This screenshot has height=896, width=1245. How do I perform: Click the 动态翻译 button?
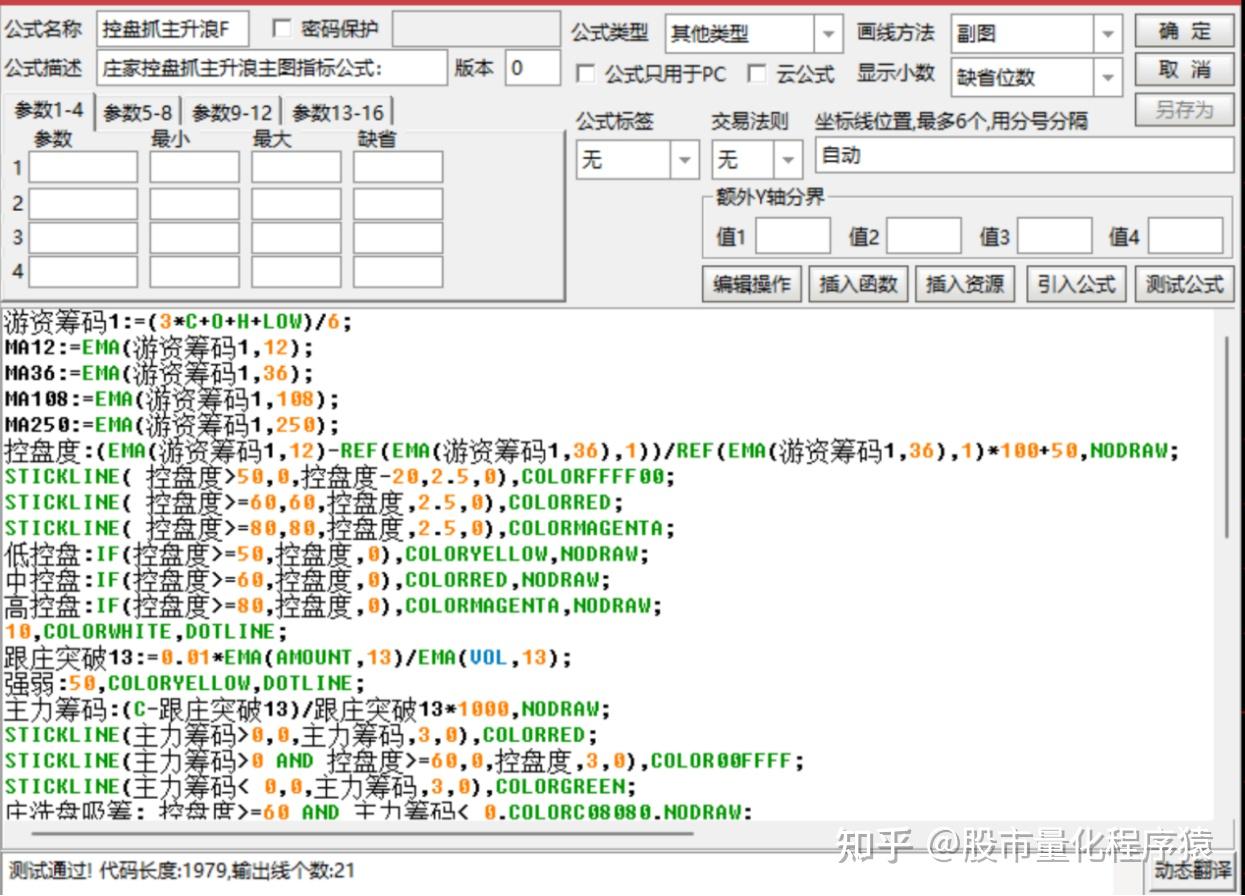[x=1192, y=869]
